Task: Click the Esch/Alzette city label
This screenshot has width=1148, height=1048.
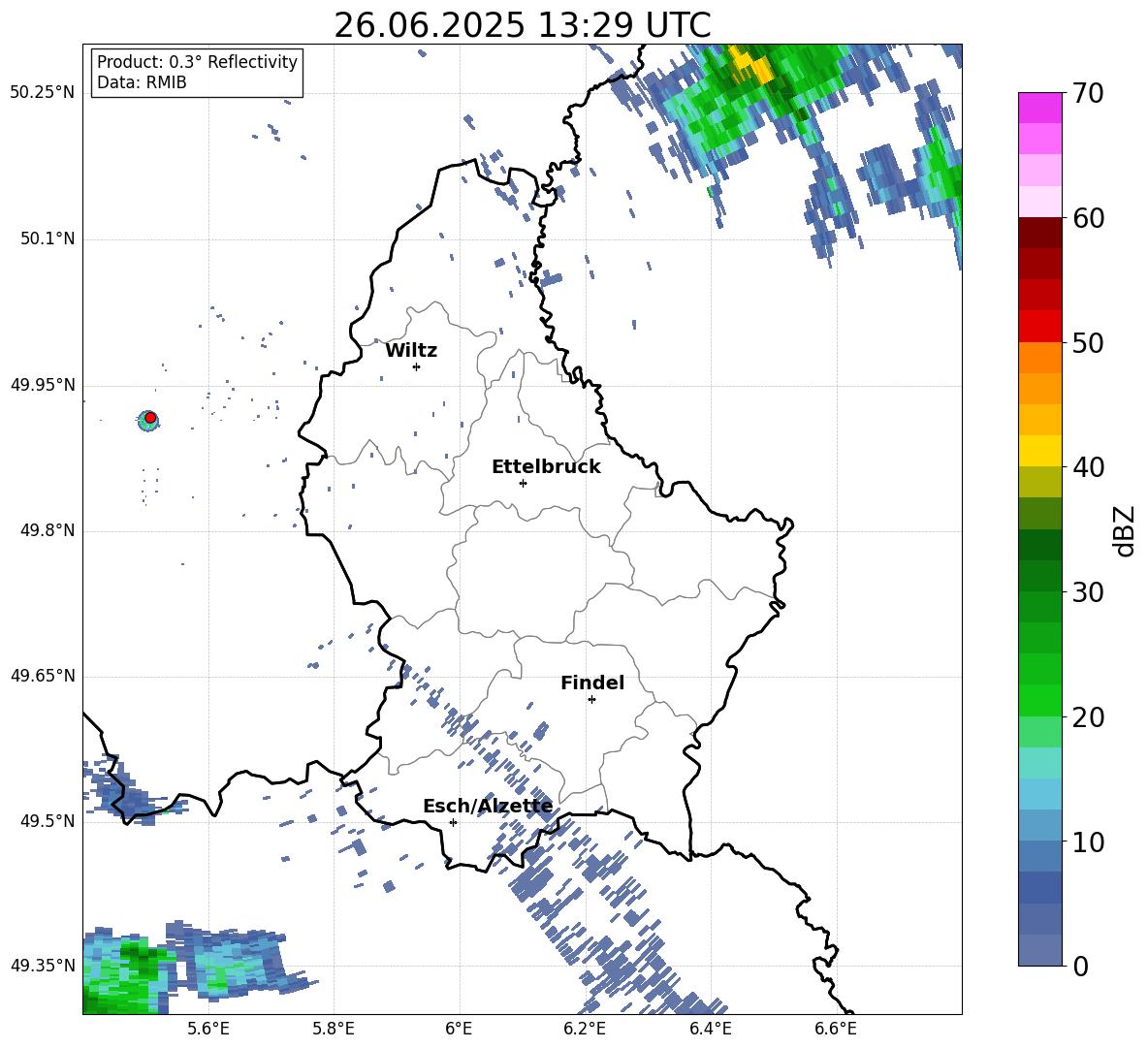Action: click(x=488, y=807)
